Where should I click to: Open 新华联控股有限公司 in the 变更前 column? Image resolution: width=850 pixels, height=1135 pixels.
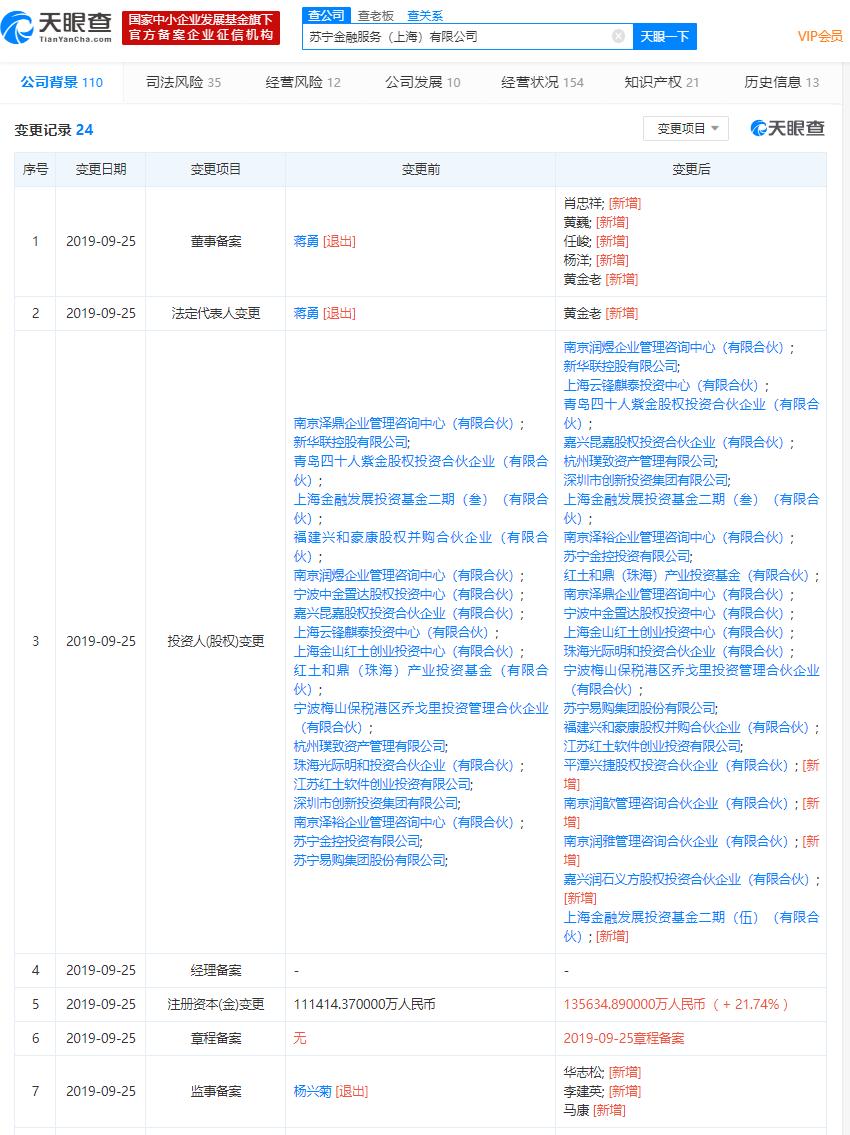pyautogui.click(x=351, y=442)
